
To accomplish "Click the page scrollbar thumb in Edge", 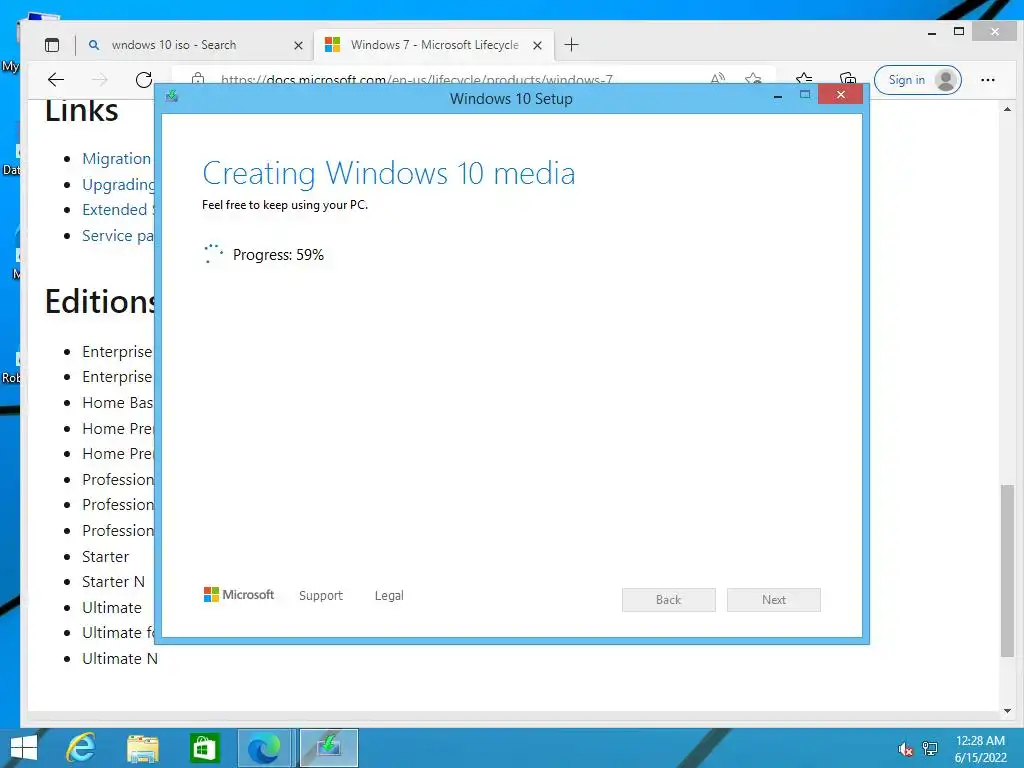I will coord(1007,570).
